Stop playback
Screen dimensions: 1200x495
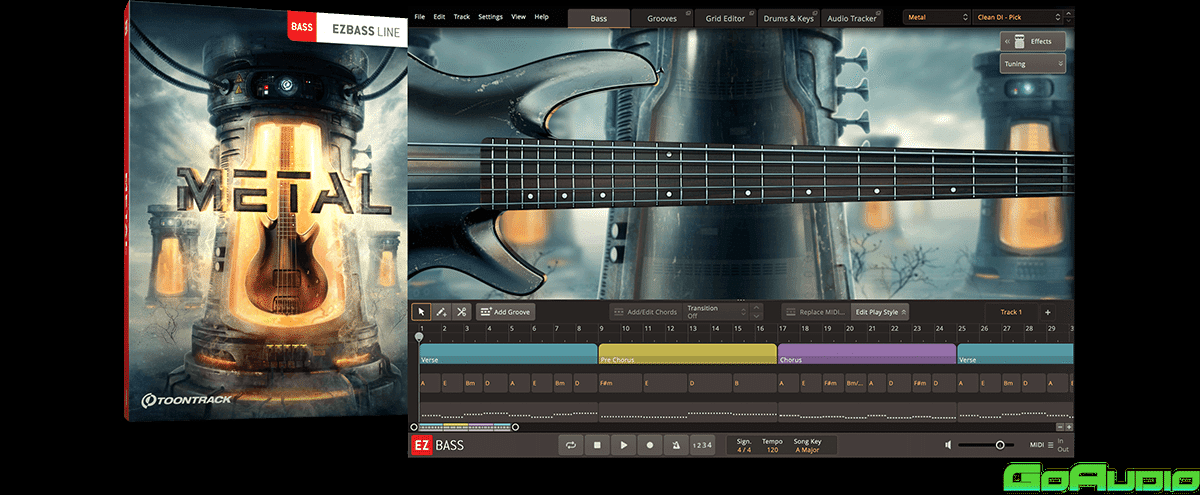click(597, 445)
